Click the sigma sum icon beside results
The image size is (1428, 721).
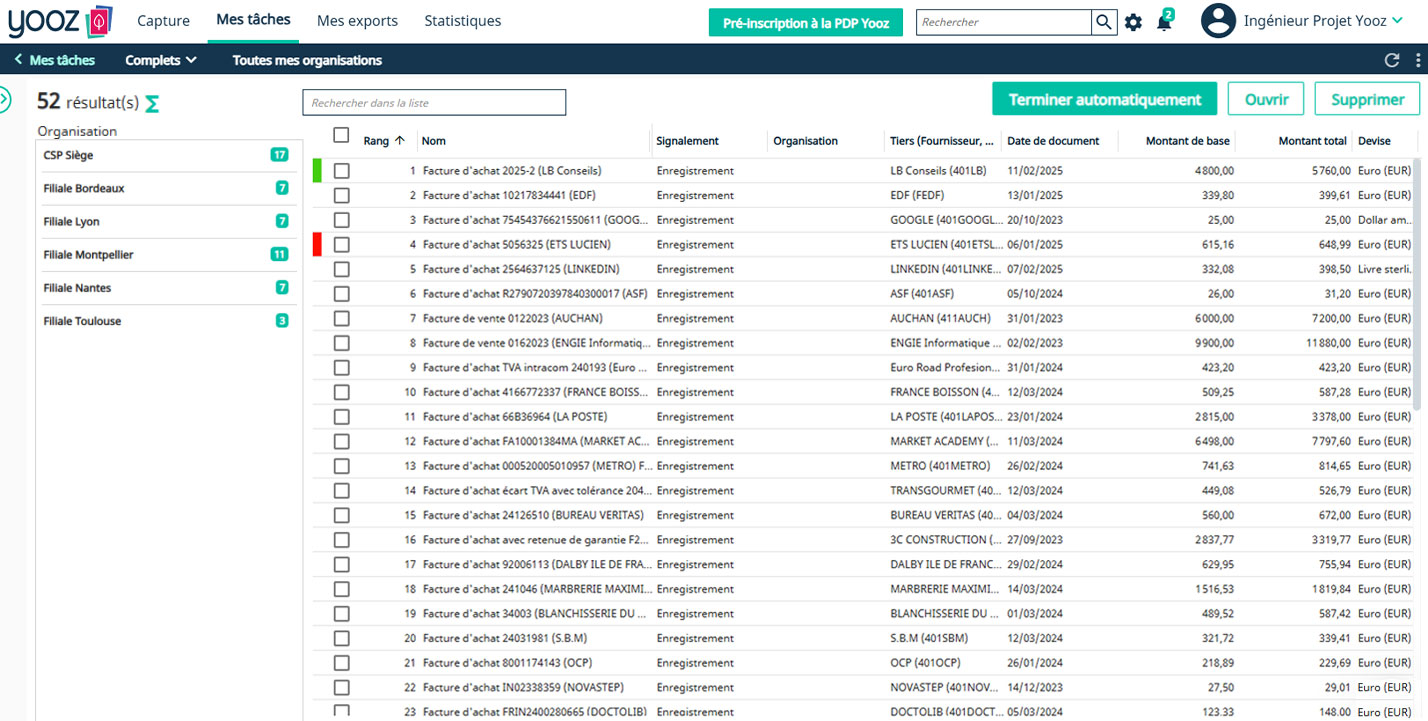(x=152, y=103)
